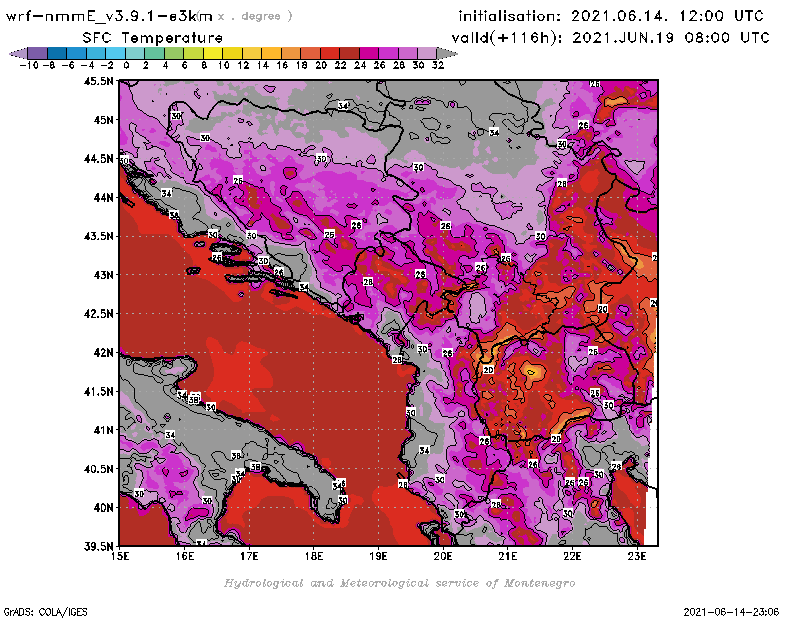Click longitude axis label '20E'
This screenshot has width=800, height=618.
443,556
